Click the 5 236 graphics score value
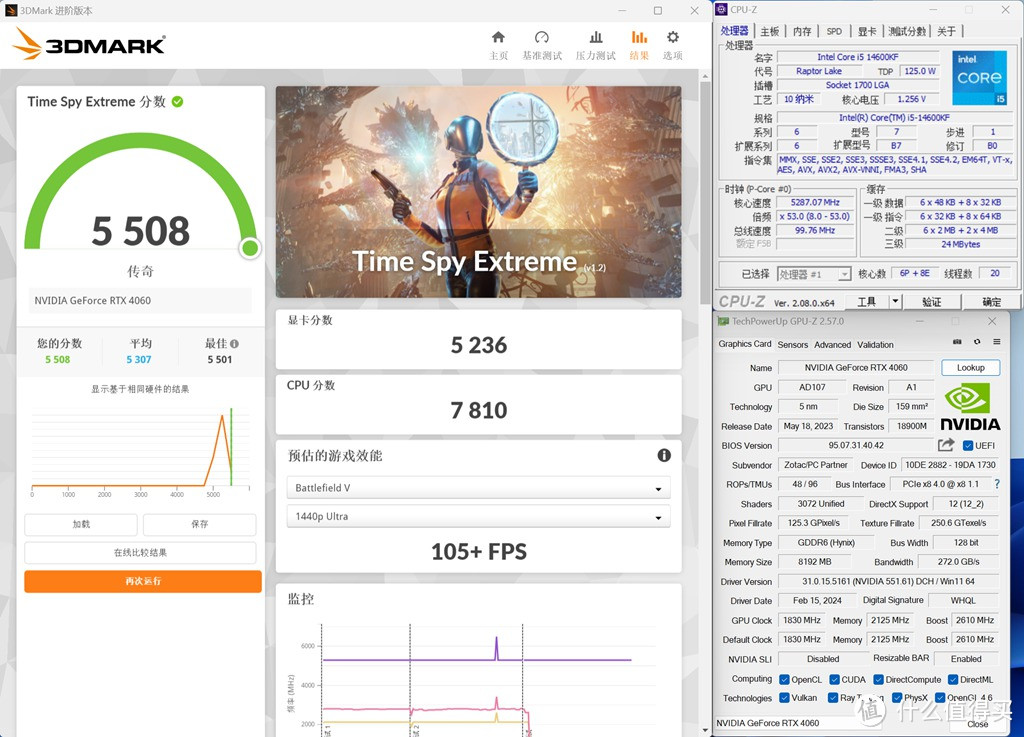This screenshot has height=737, width=1024. coord(479,345)
